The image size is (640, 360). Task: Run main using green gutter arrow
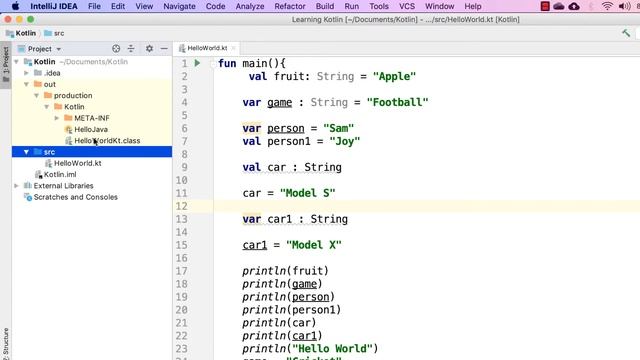tap(197, 63)
